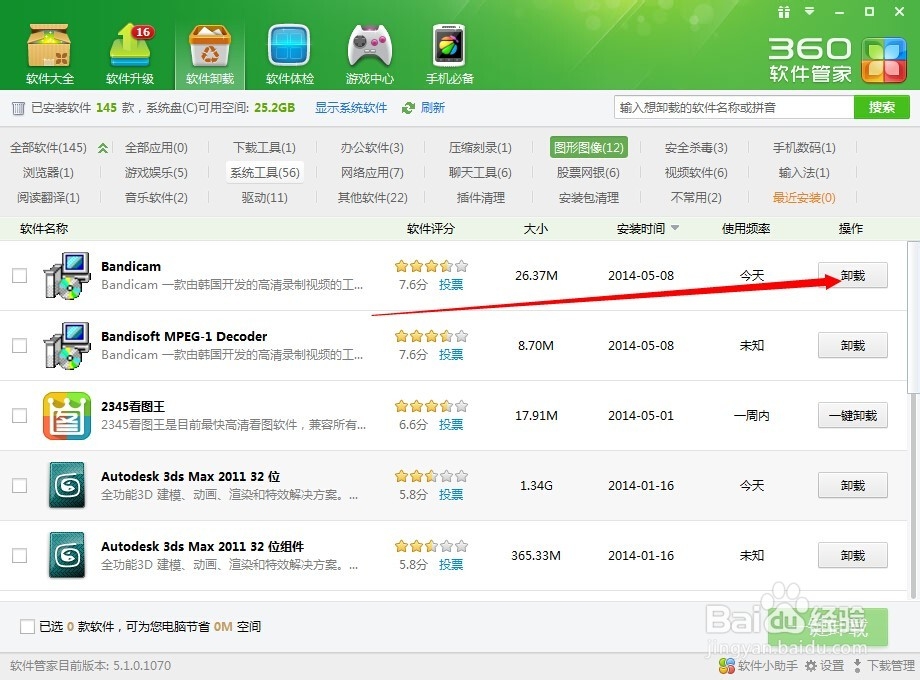The height and width of the screenshot is (680, 920).
Task: Tick the Bandisoft MPEG-1 Decoder checkbox
Action: (x=19, y=346)
